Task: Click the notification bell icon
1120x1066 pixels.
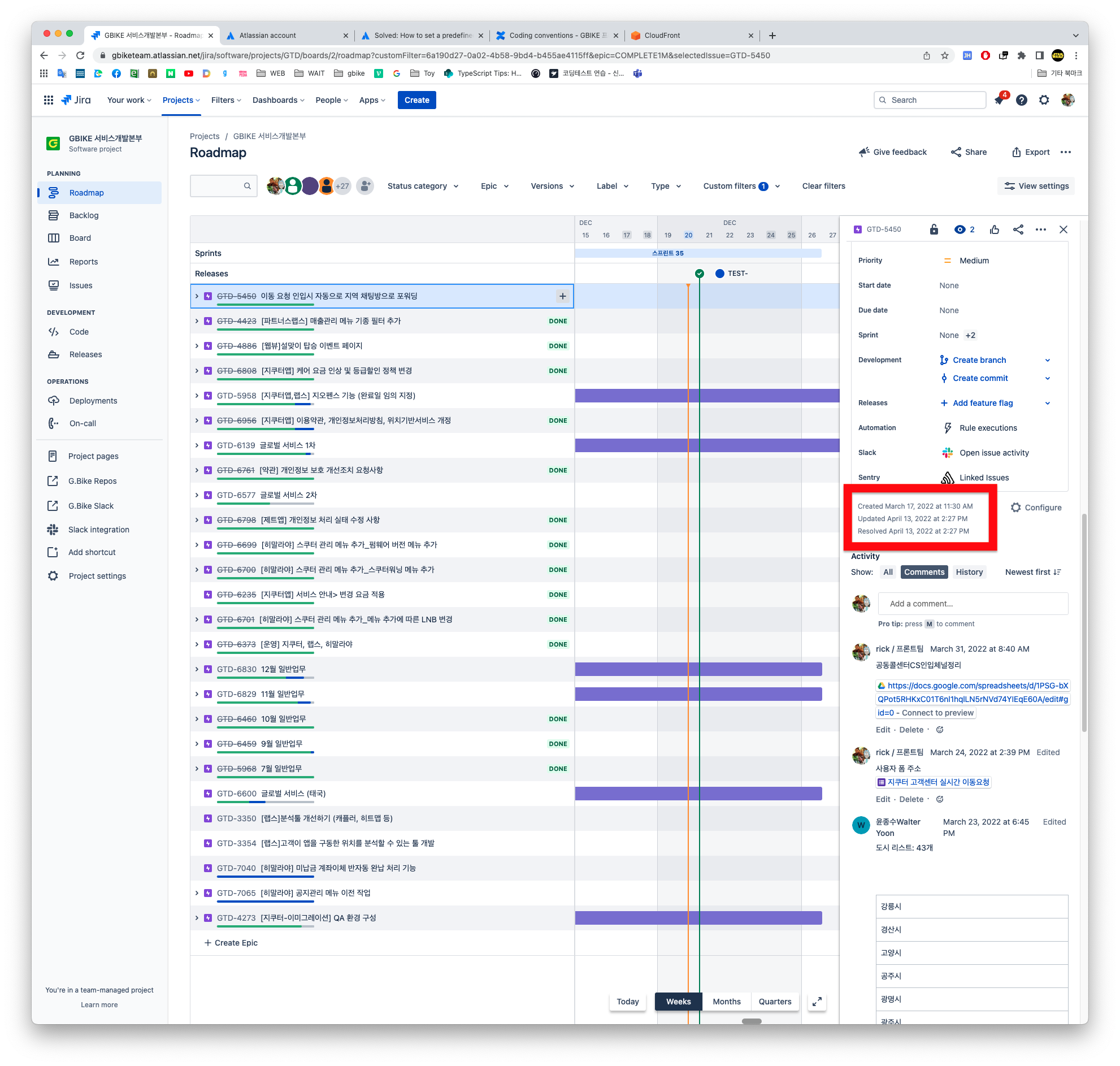Action: (x=999, y=100)
